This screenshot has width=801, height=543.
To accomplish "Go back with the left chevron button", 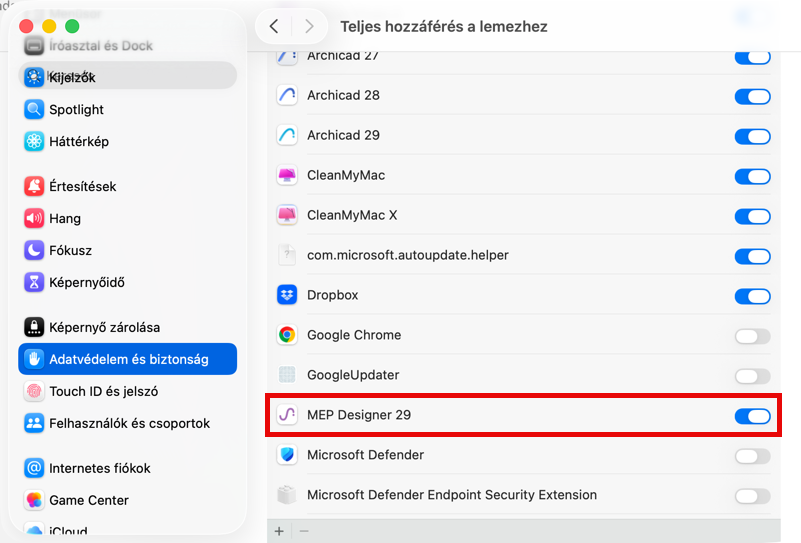I will point(274,26).
